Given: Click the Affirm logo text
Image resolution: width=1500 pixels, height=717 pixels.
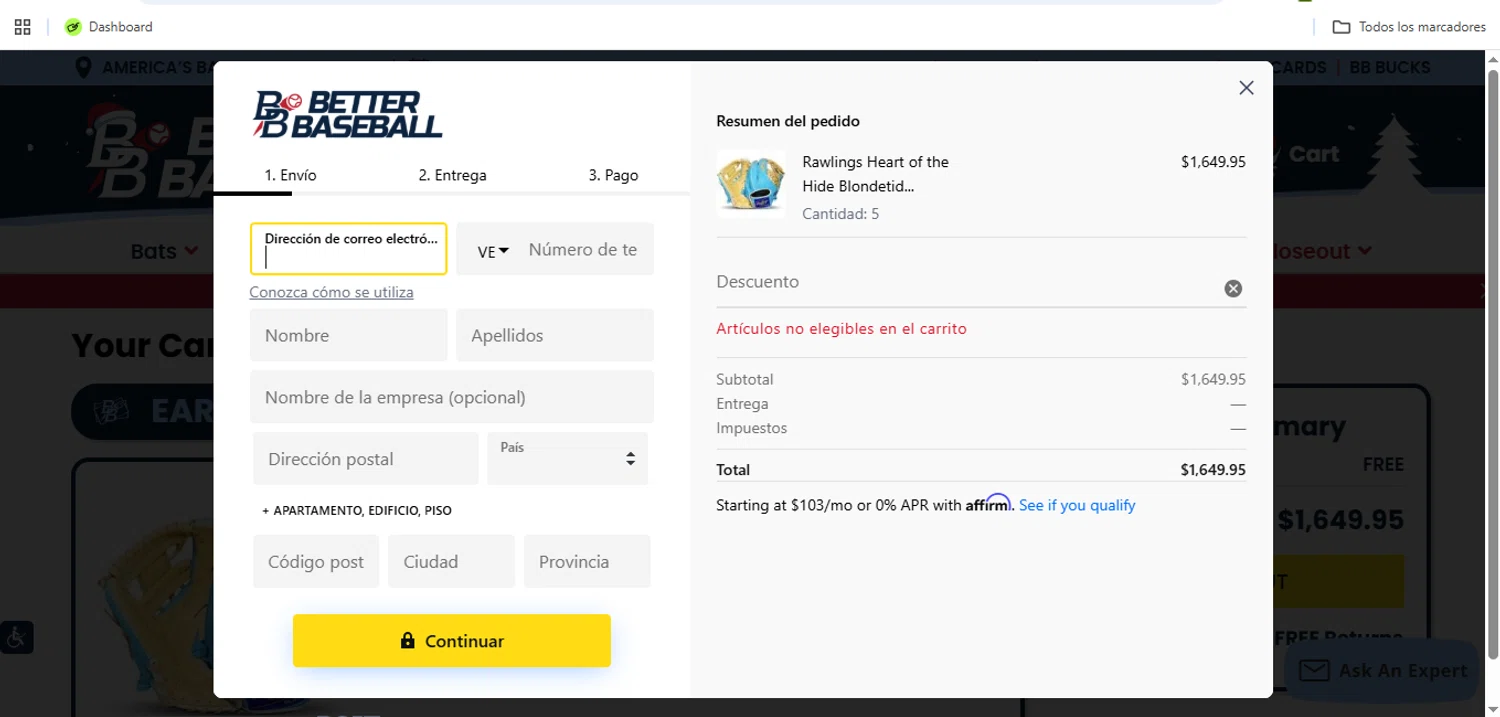Looking at the screenshot, I should pyautogui.click(x=988, y=503).
